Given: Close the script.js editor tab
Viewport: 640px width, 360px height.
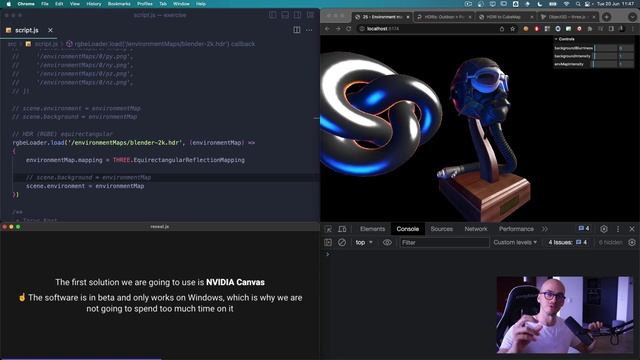Looking at the screenshot, I should [50, 30].
